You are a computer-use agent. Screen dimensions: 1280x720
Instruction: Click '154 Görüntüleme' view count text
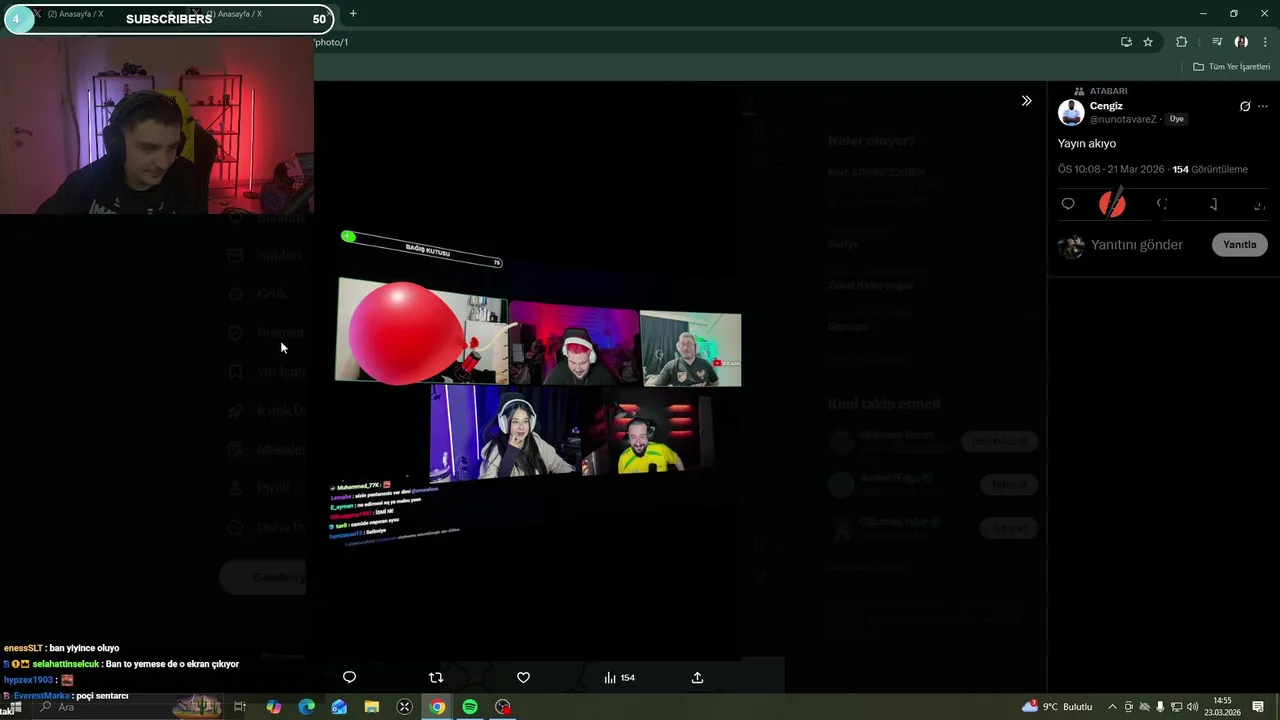[1210, 170]
